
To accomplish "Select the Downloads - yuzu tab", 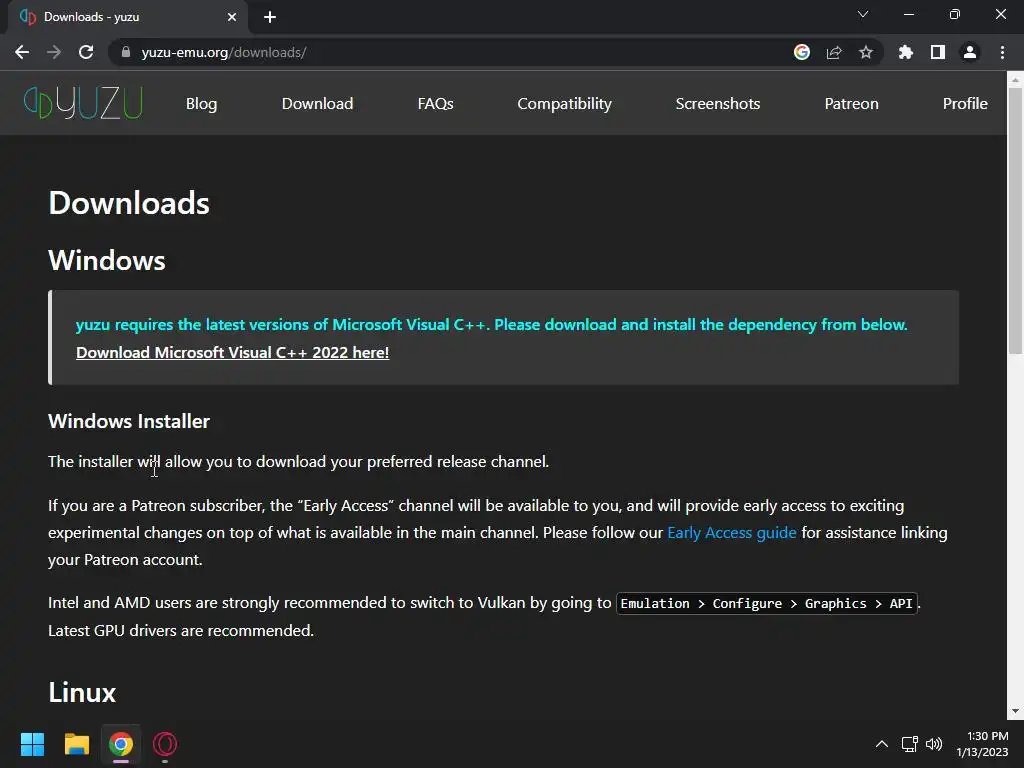I will pos(127,17).
